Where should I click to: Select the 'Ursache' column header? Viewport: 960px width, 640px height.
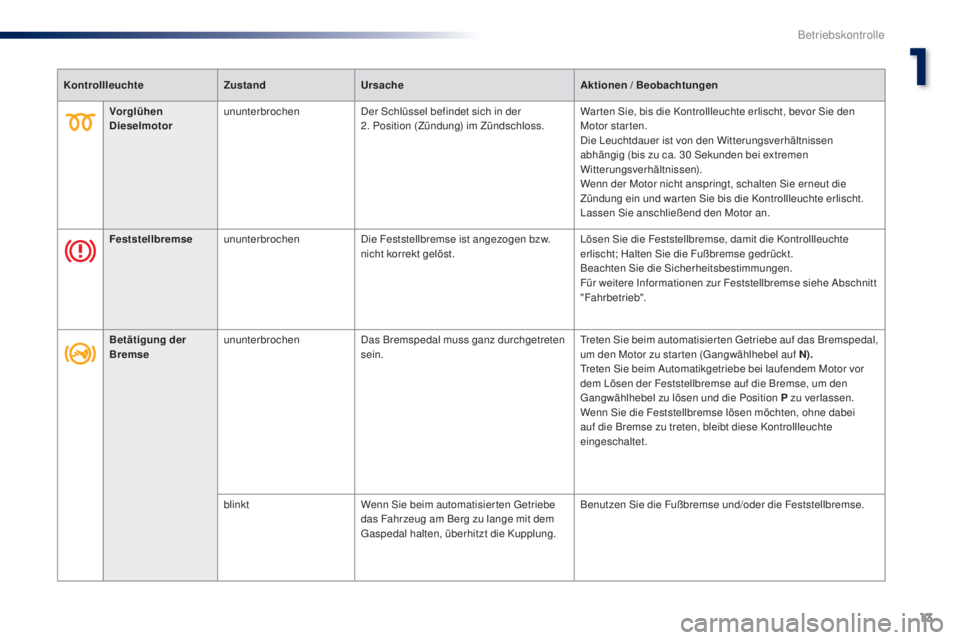[x=382, y=85]
